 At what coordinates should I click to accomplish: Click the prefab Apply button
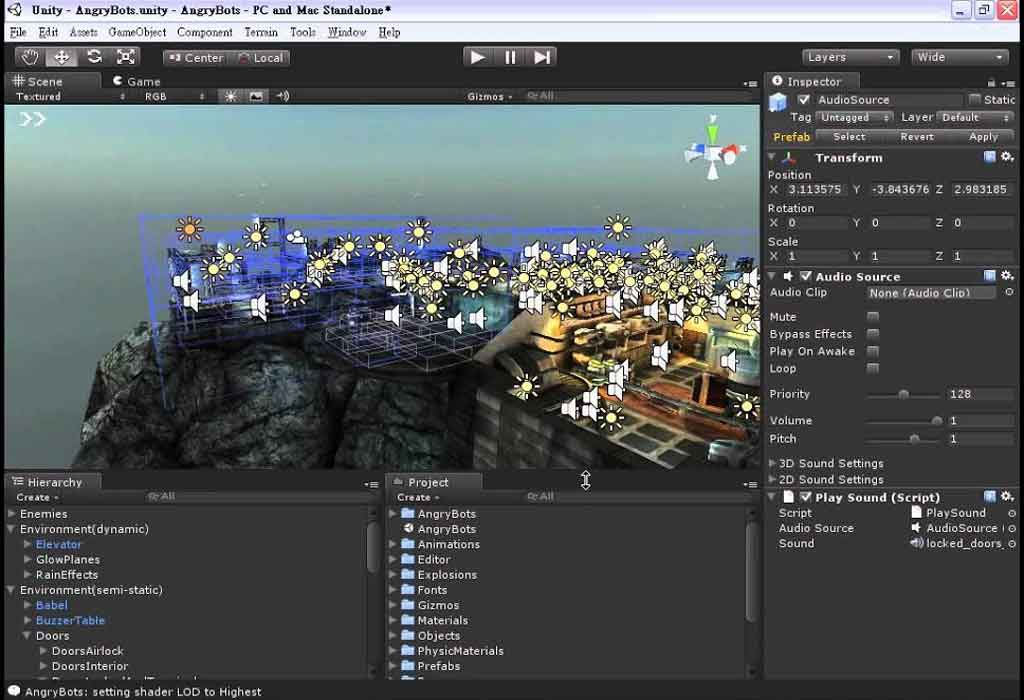[983, 136]
